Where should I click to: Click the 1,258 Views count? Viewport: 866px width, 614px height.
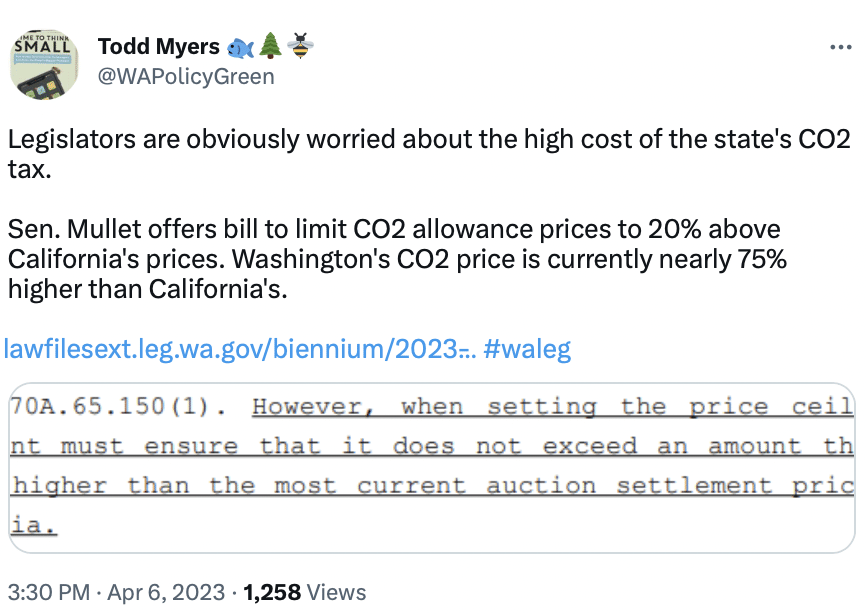point(305,592)
